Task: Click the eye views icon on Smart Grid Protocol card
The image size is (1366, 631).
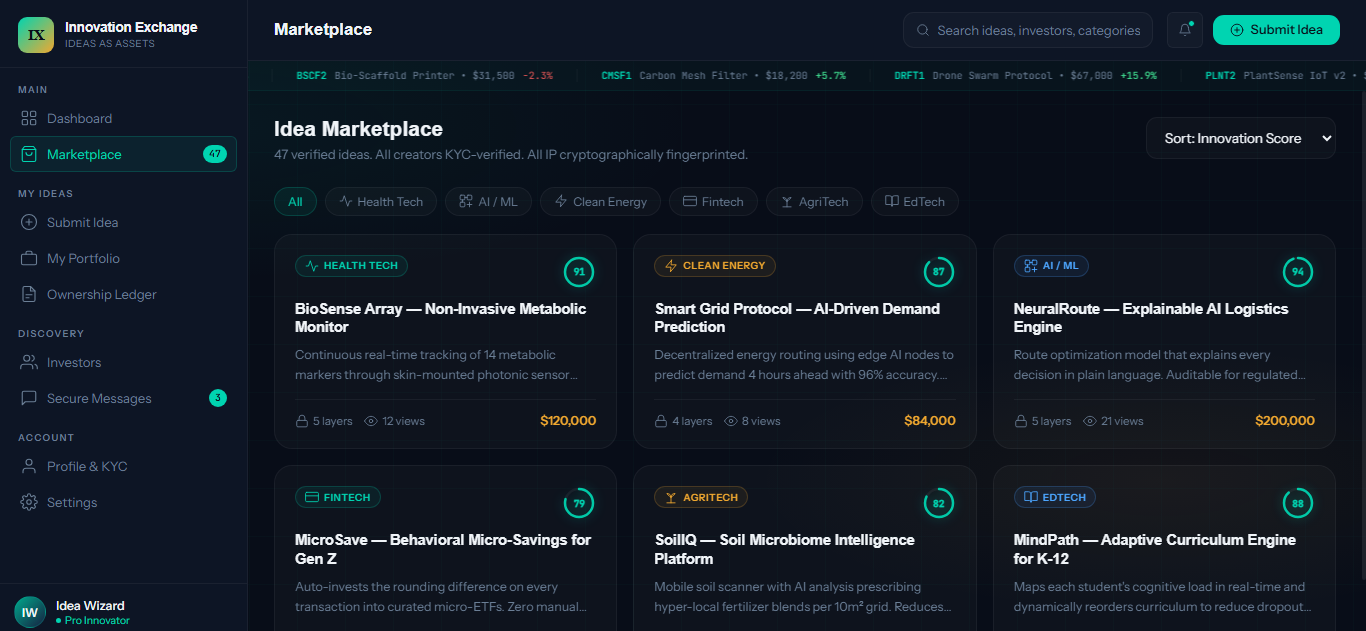Action: tap(731, 421)
